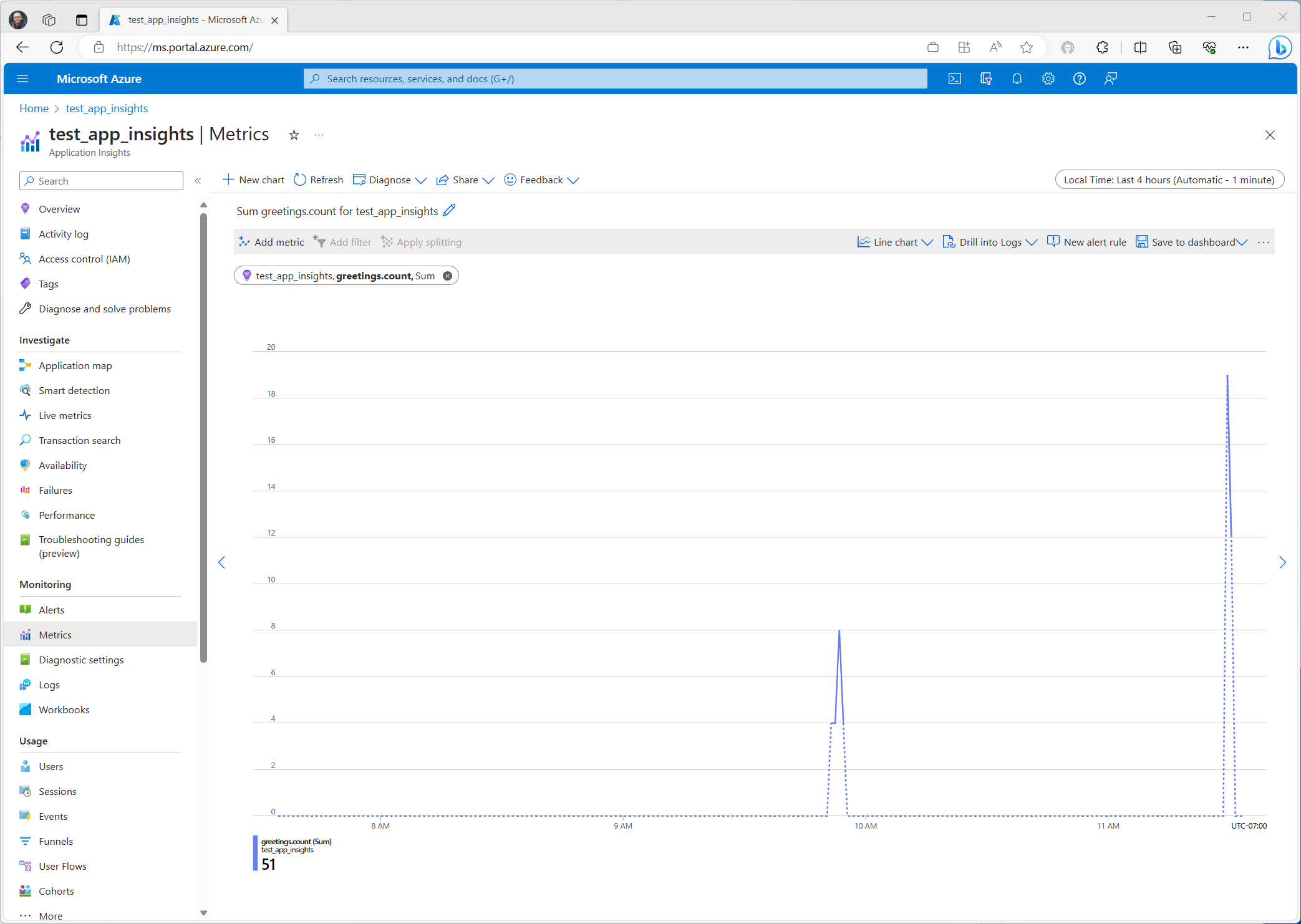Open the Azure portal hamburger menu
The image size is (1301, 924).
point(22,79)
